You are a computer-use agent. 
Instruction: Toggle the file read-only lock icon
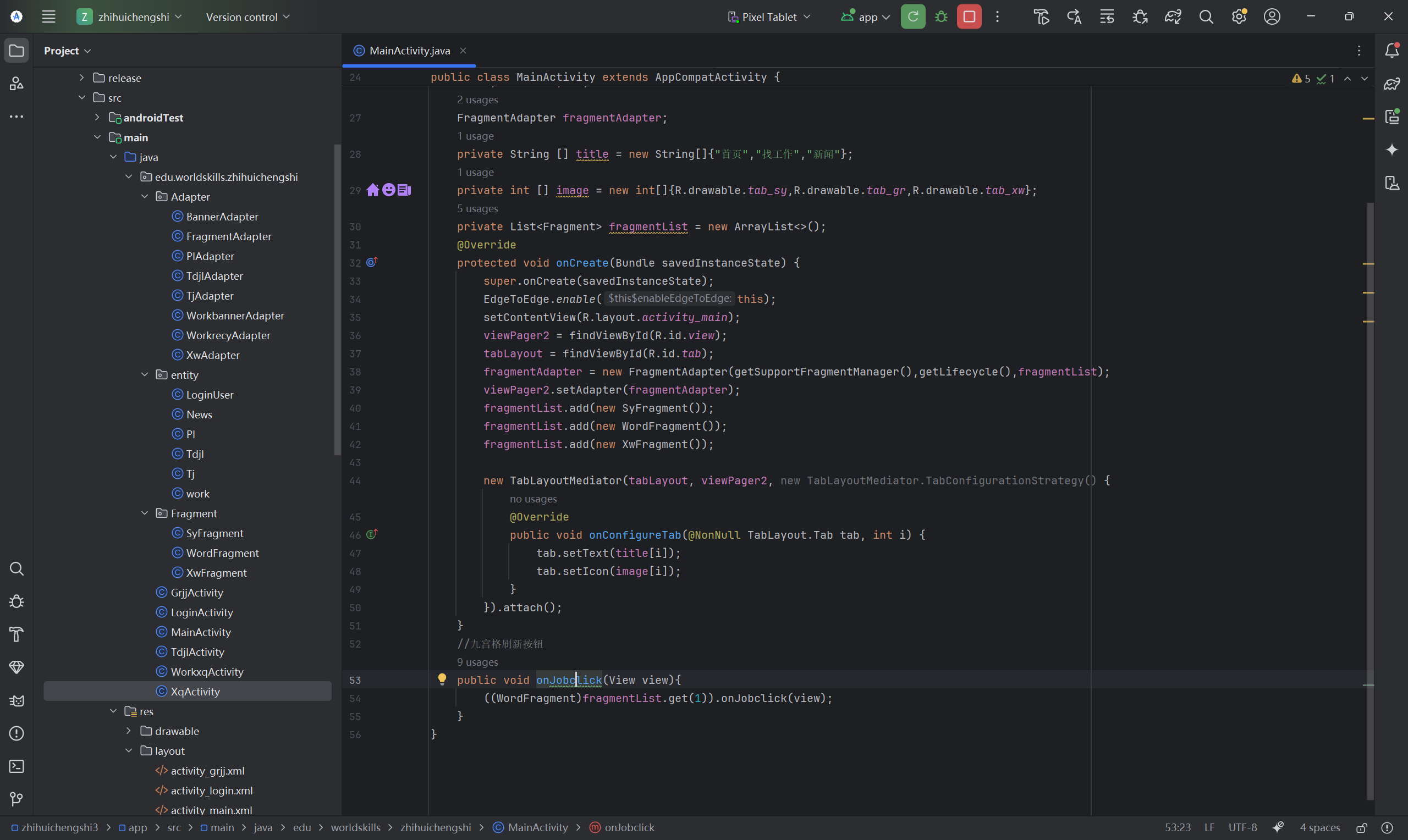(1362, 827)
